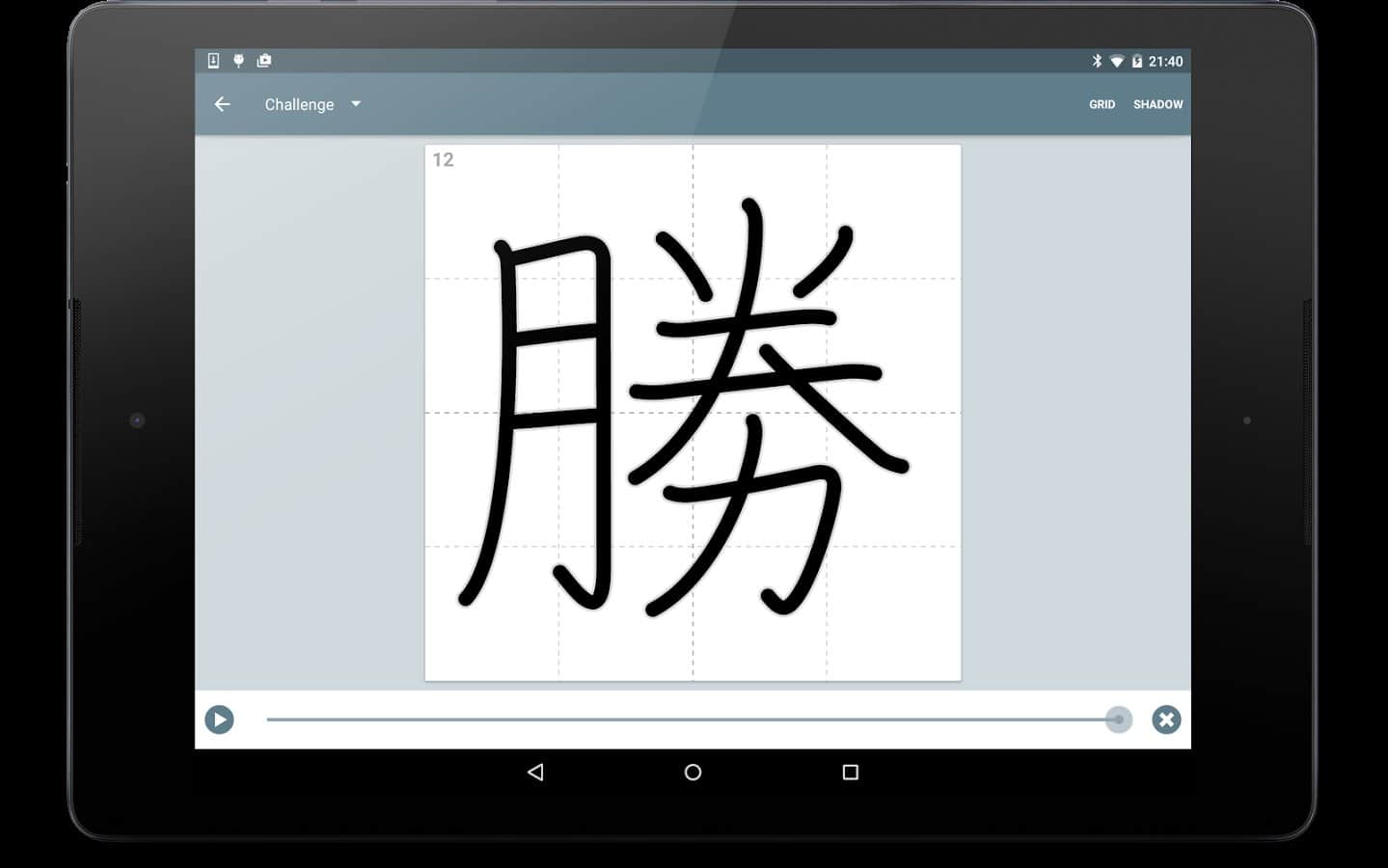Tap the Bluetooth status icon
This screenshot has height=868, width=1388.
(x=1097, y=61)
